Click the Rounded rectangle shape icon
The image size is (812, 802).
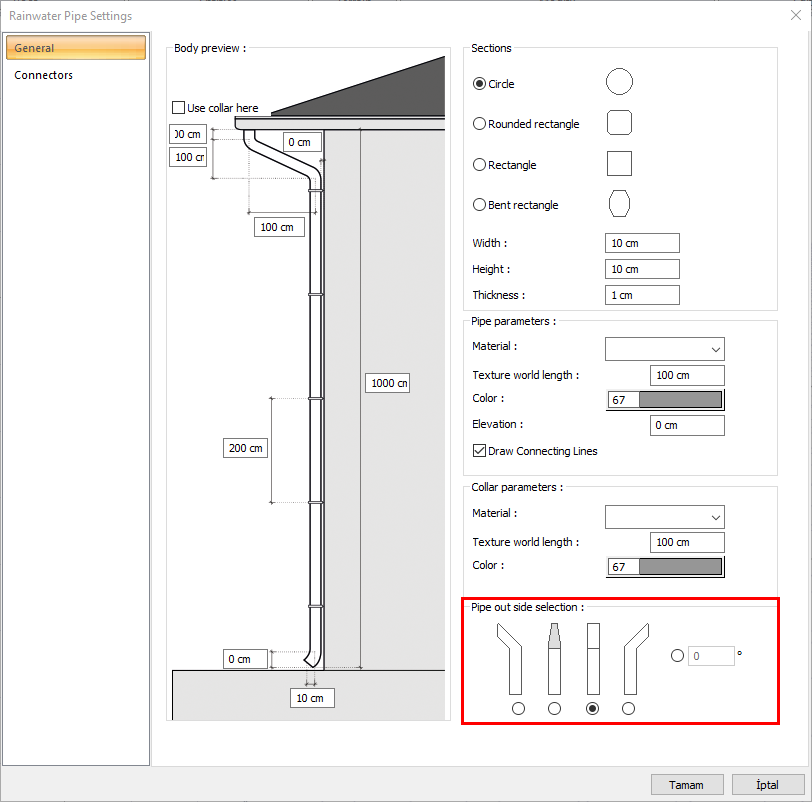619,122
